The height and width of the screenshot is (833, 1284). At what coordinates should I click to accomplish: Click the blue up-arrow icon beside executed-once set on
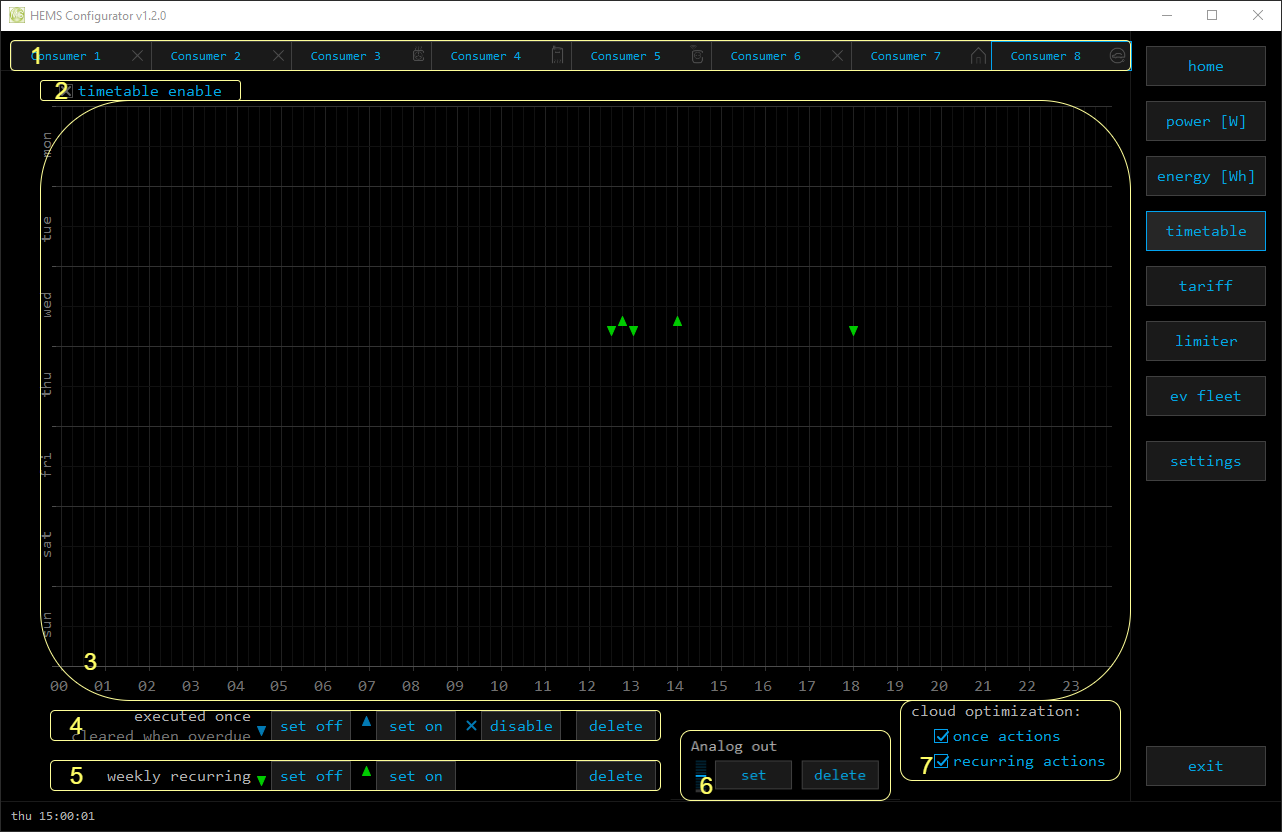click(x=366, y=721)
